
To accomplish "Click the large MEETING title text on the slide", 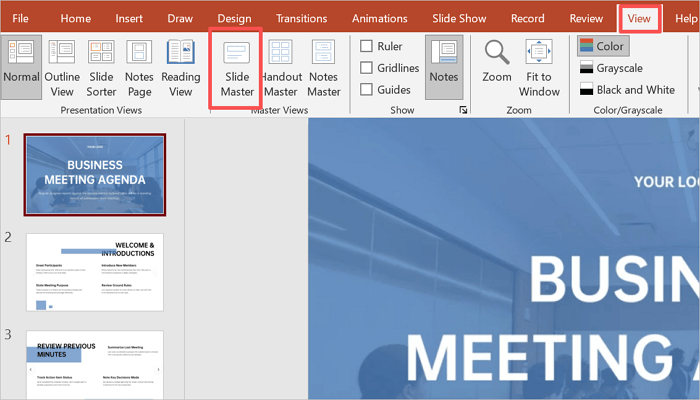I will [x=539, y=358].
